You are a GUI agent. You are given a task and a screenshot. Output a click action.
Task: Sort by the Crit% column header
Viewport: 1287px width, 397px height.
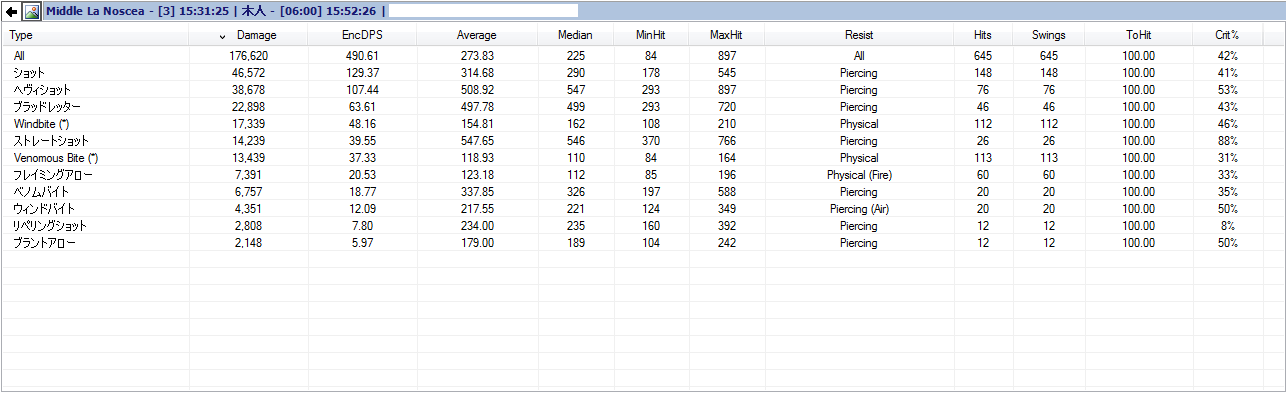tap(1228, 35)
